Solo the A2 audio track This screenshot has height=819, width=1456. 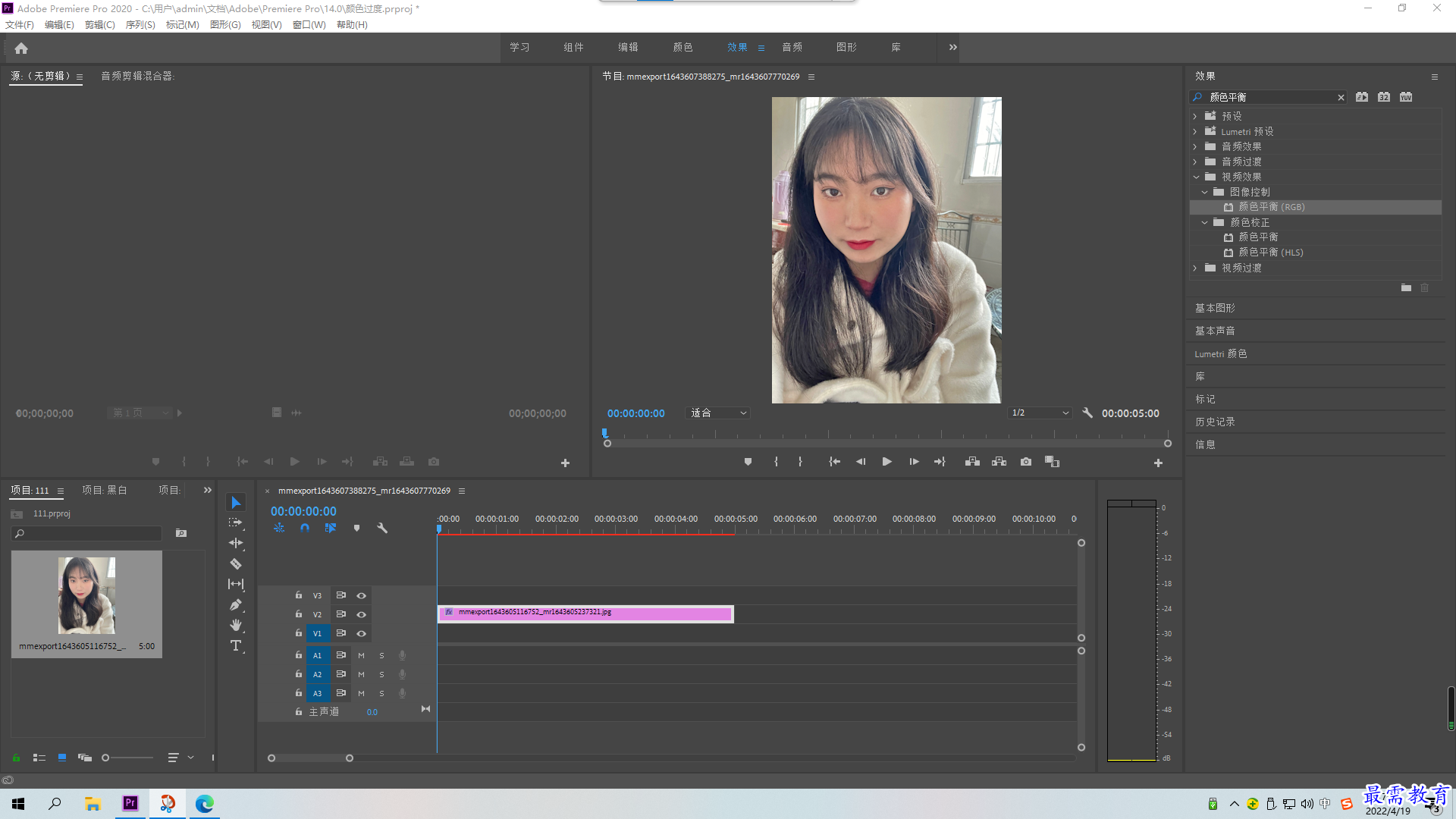pos(381,674)
